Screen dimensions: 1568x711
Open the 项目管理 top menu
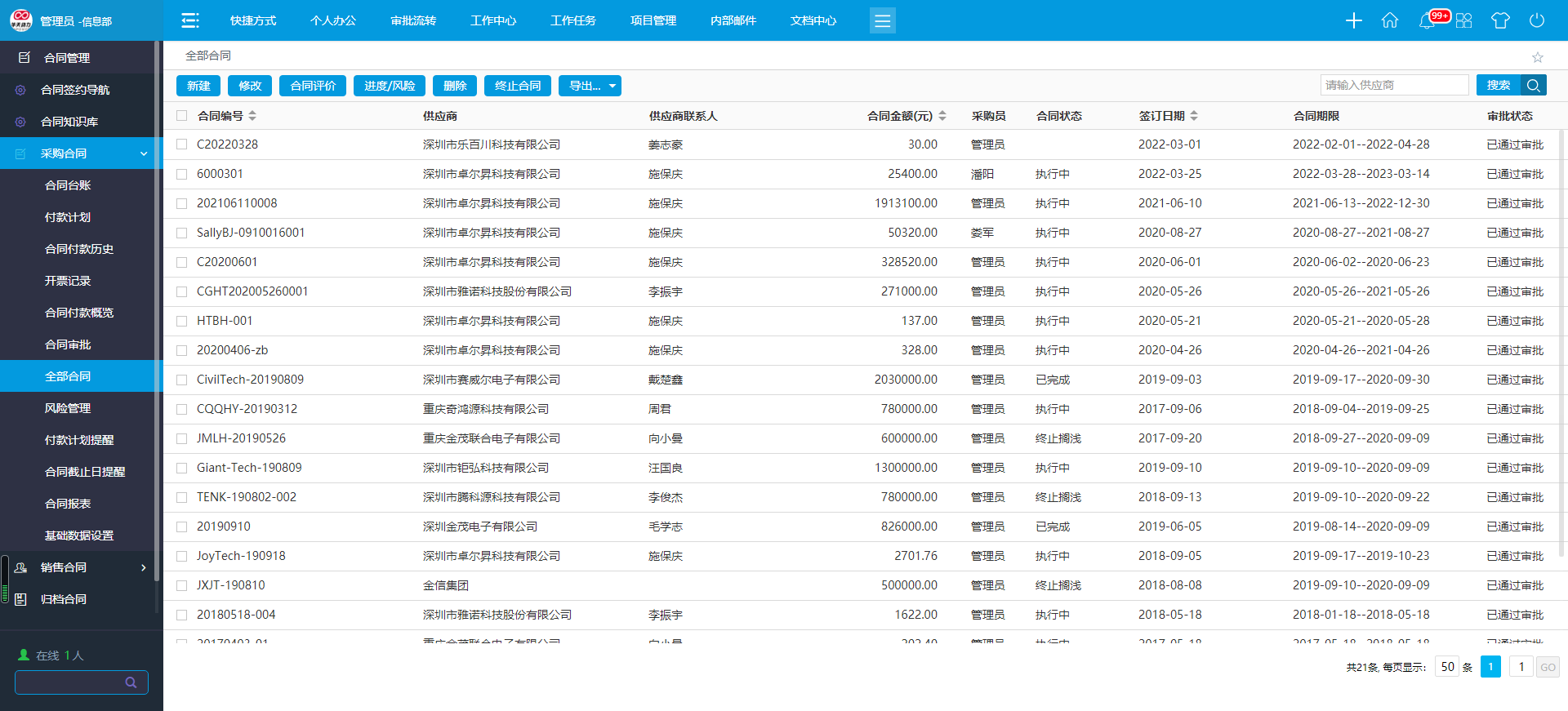pos(653,20)
